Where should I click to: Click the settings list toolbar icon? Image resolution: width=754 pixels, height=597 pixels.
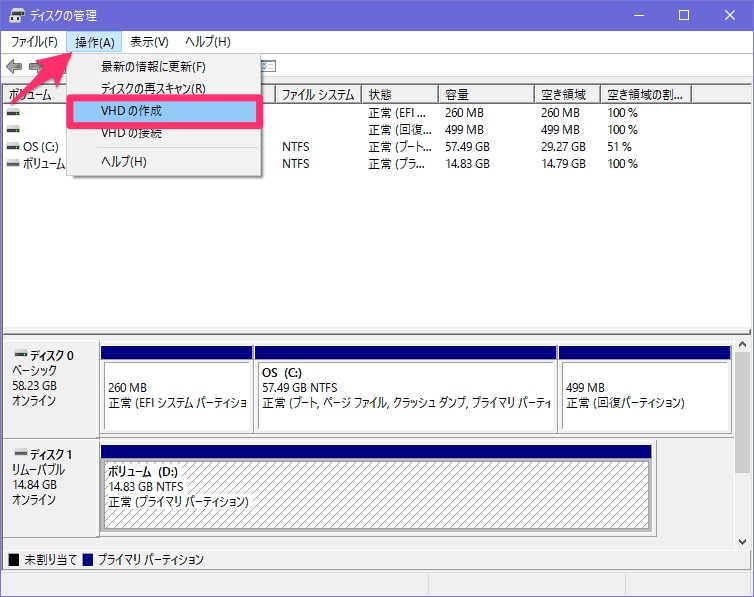269,66
